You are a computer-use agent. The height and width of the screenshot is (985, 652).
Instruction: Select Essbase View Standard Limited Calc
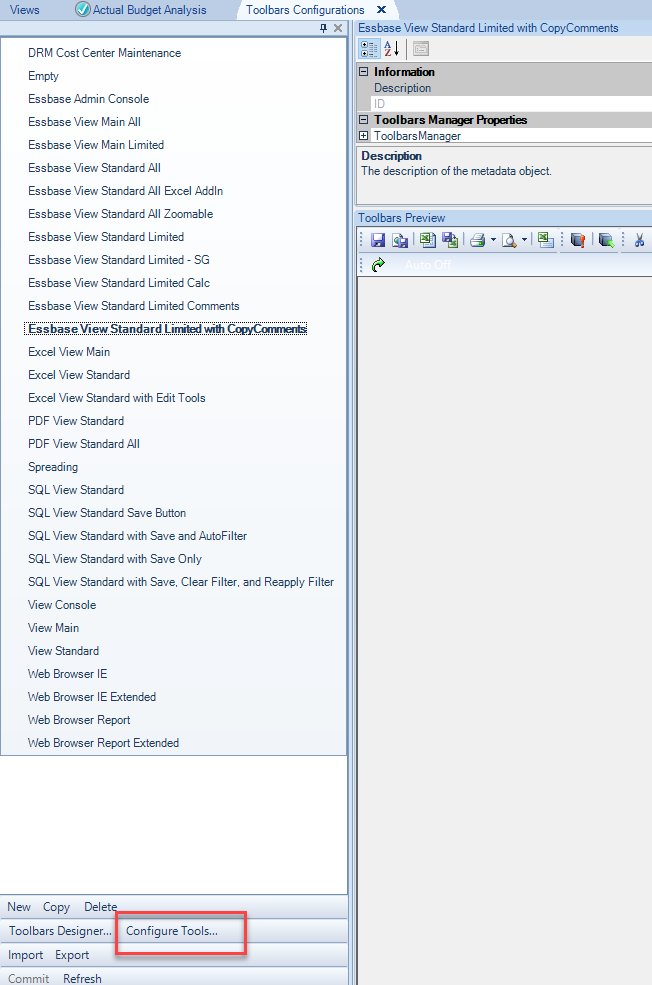coord(119,283)
